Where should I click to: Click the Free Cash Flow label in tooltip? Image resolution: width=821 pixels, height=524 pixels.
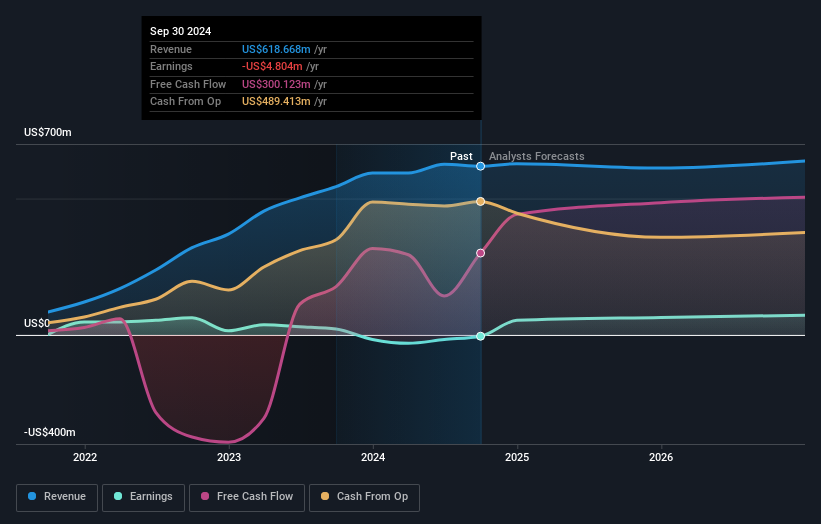pos(188,84)
